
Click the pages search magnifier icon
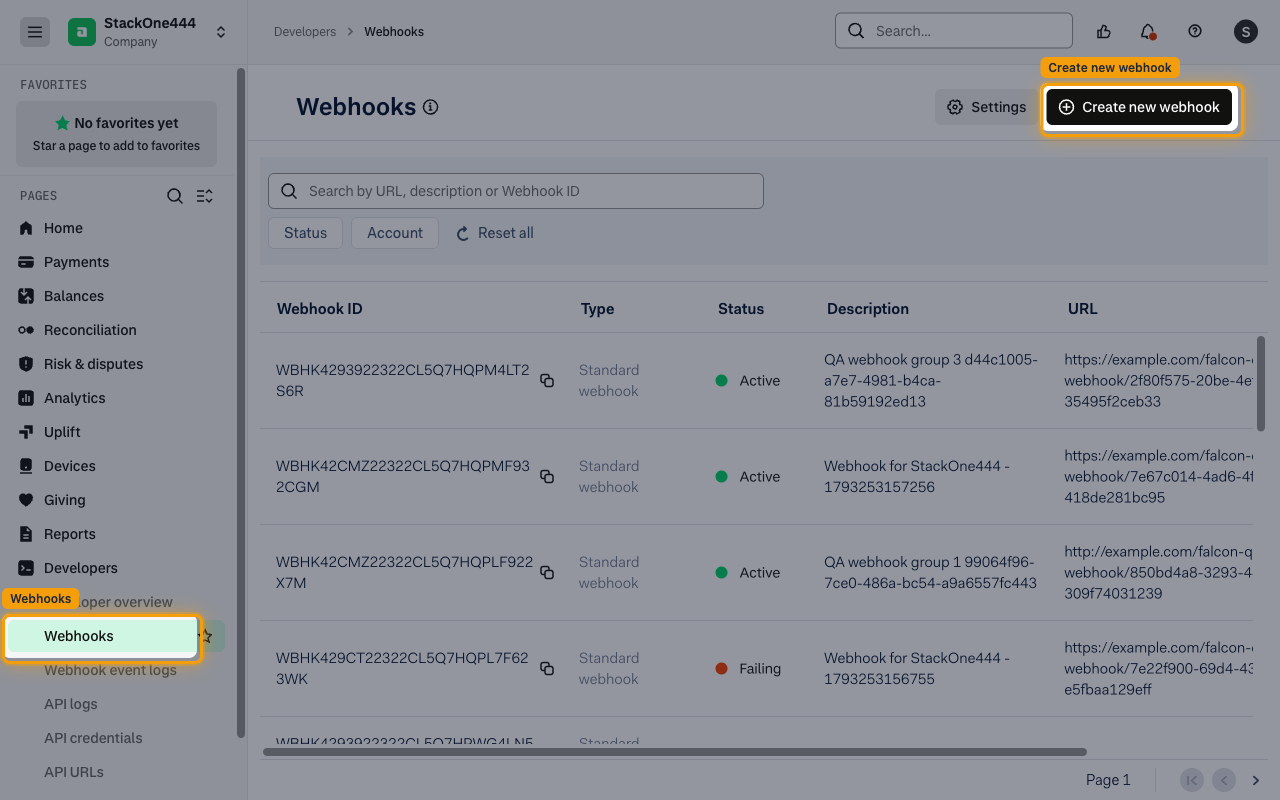[x=175, y=196]
